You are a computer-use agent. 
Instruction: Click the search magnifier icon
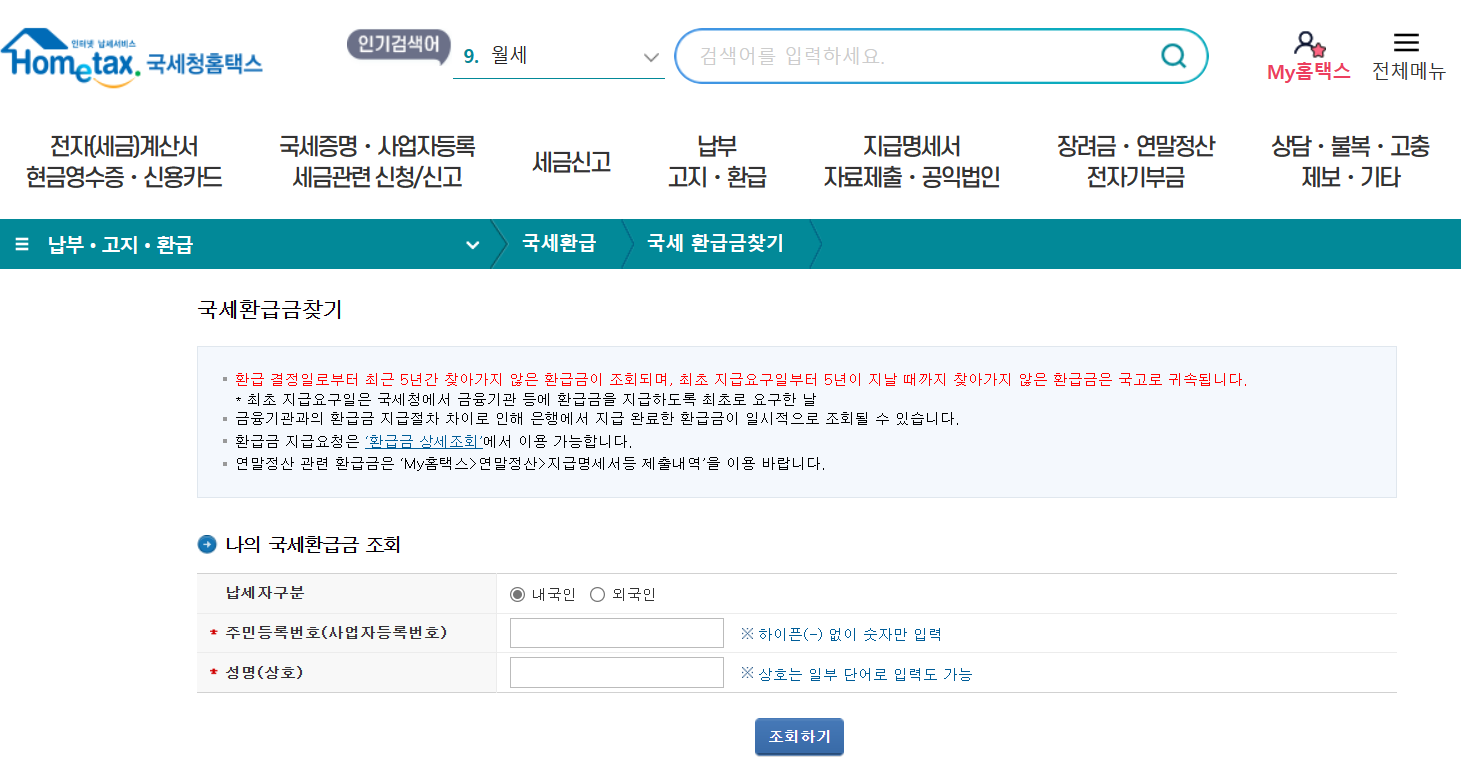click(1173, 57)
